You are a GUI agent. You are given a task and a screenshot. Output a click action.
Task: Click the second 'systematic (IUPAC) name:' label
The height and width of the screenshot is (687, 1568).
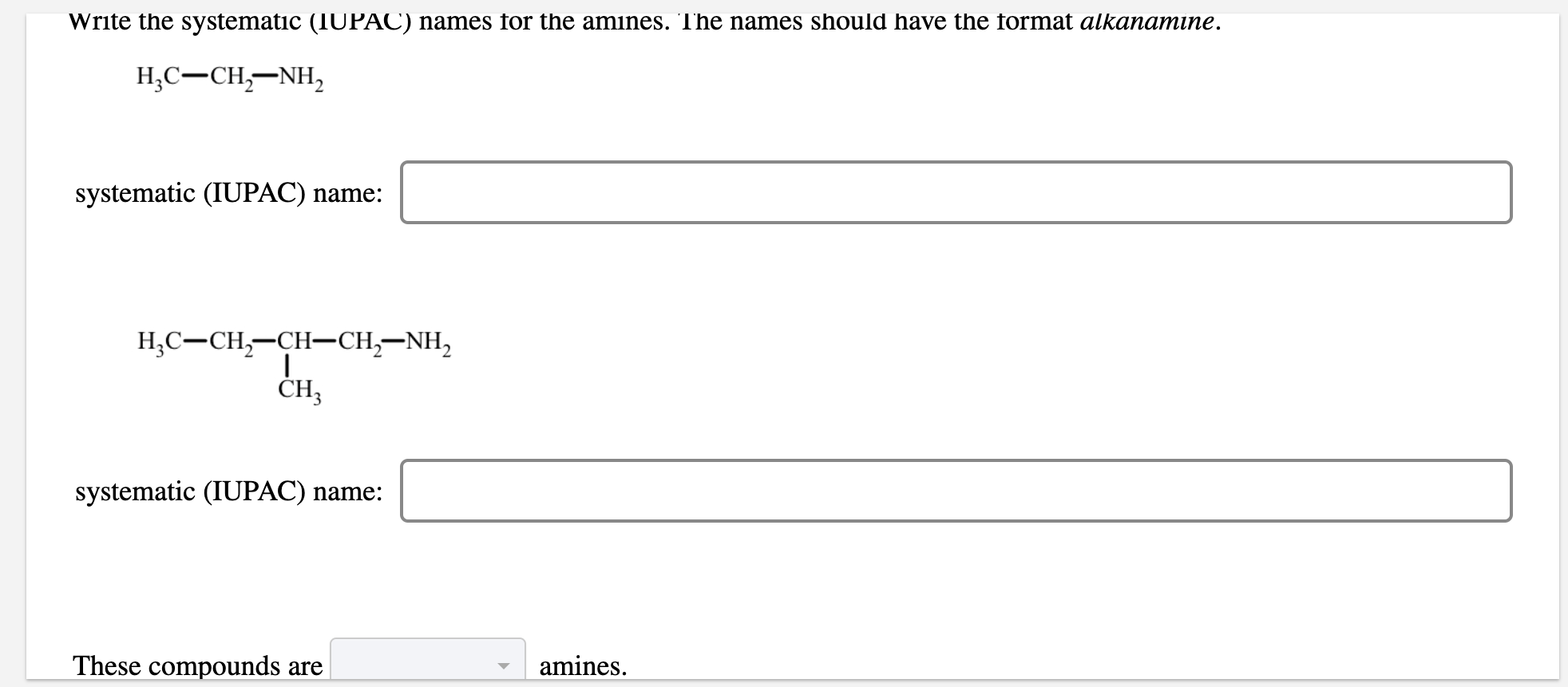[x=229, y=492]
